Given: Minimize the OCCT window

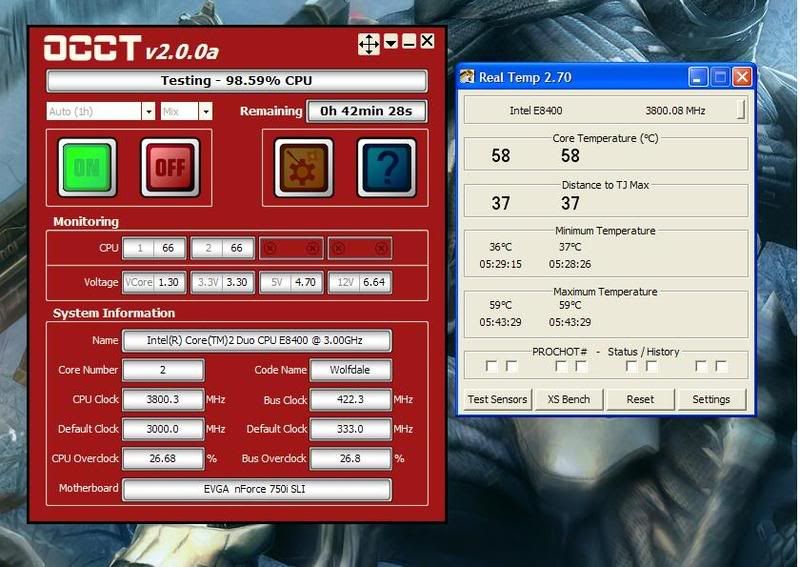Looking at the screenshot, I should pos(409,41).
